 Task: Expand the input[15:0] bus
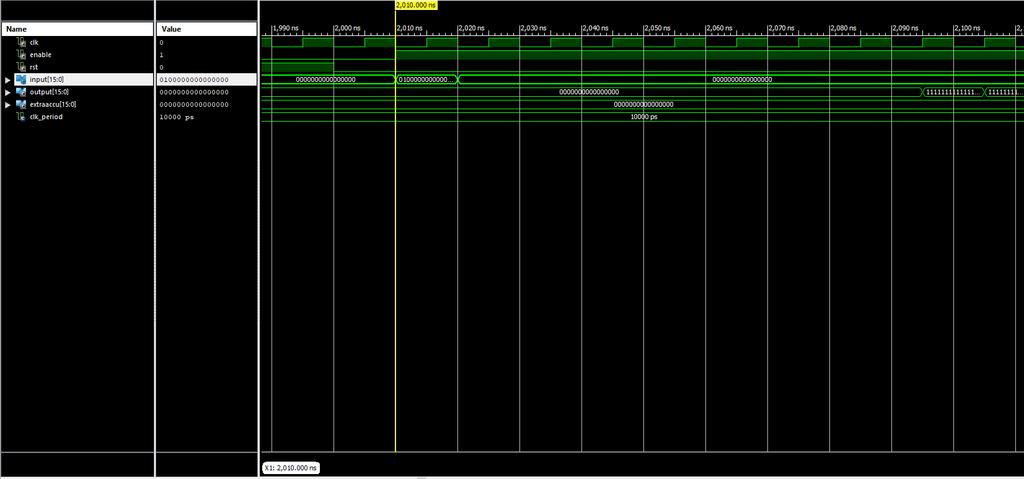coord(8,80)
